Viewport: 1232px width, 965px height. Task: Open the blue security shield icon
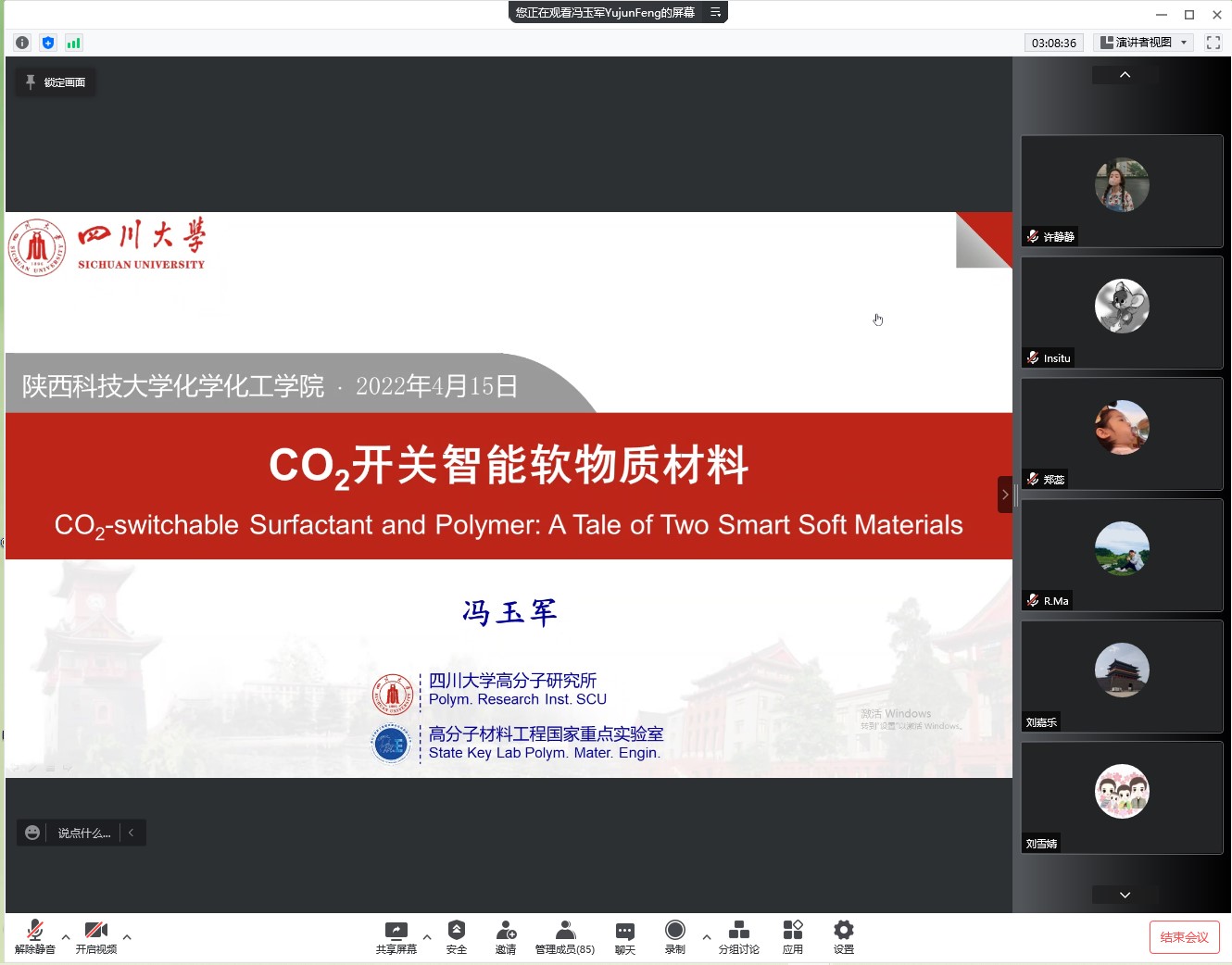coord(48,43)
